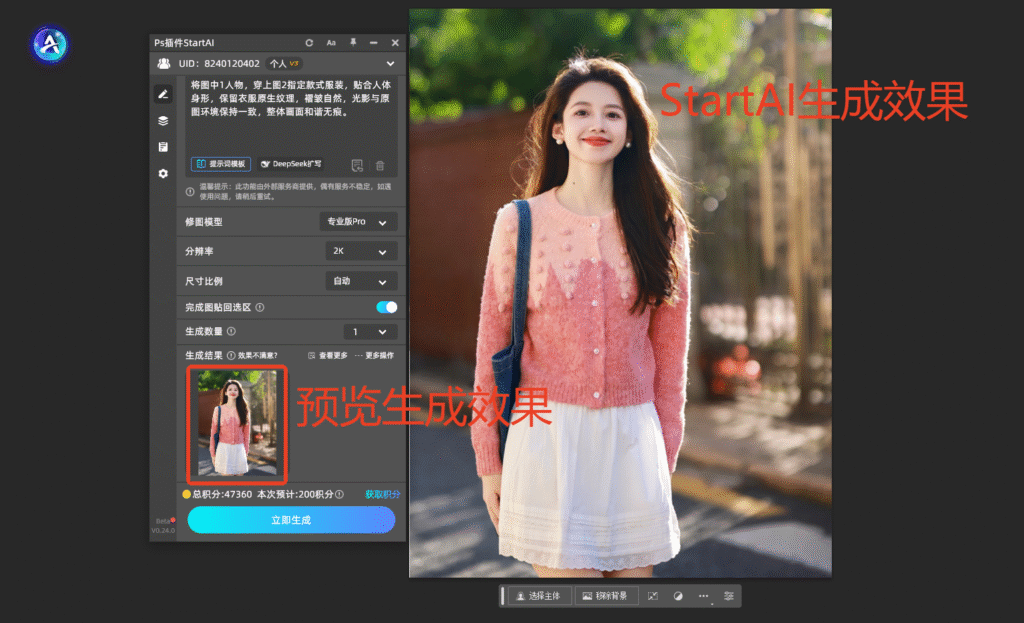Open the settings gear in plugin sidebar

(x=163, y=173)
